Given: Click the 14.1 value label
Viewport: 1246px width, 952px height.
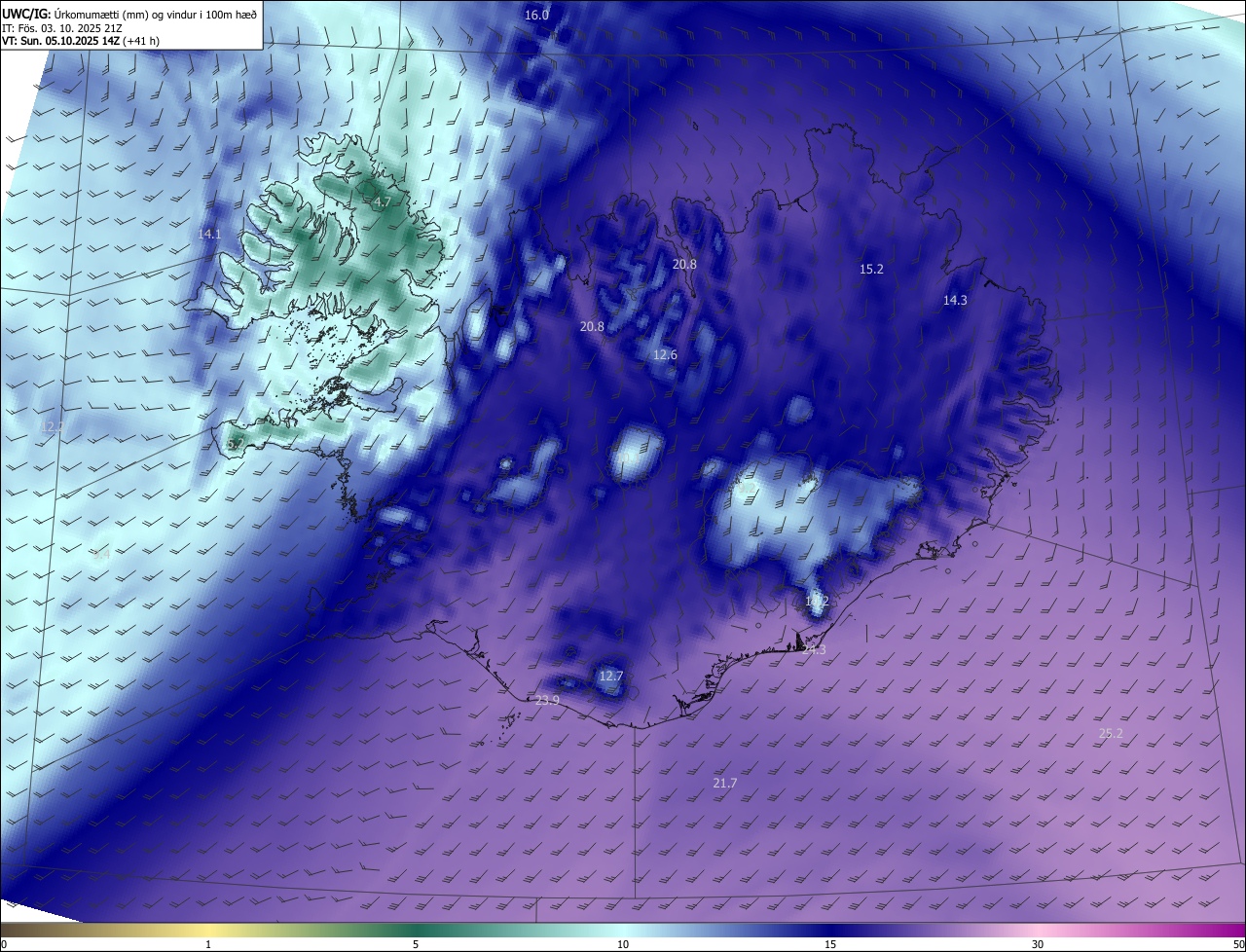Looking at the screenshot, I should 209,234.
